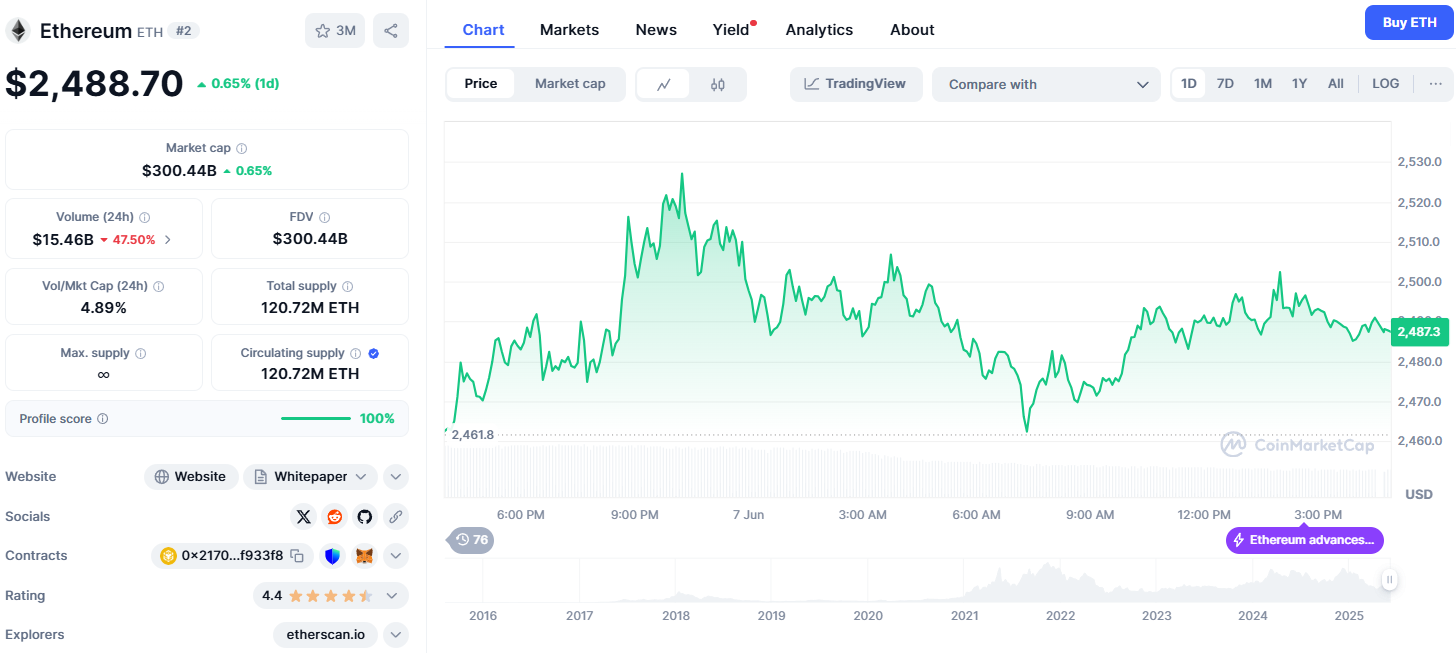Select the Market cap chart toggle

coord(570,84)
